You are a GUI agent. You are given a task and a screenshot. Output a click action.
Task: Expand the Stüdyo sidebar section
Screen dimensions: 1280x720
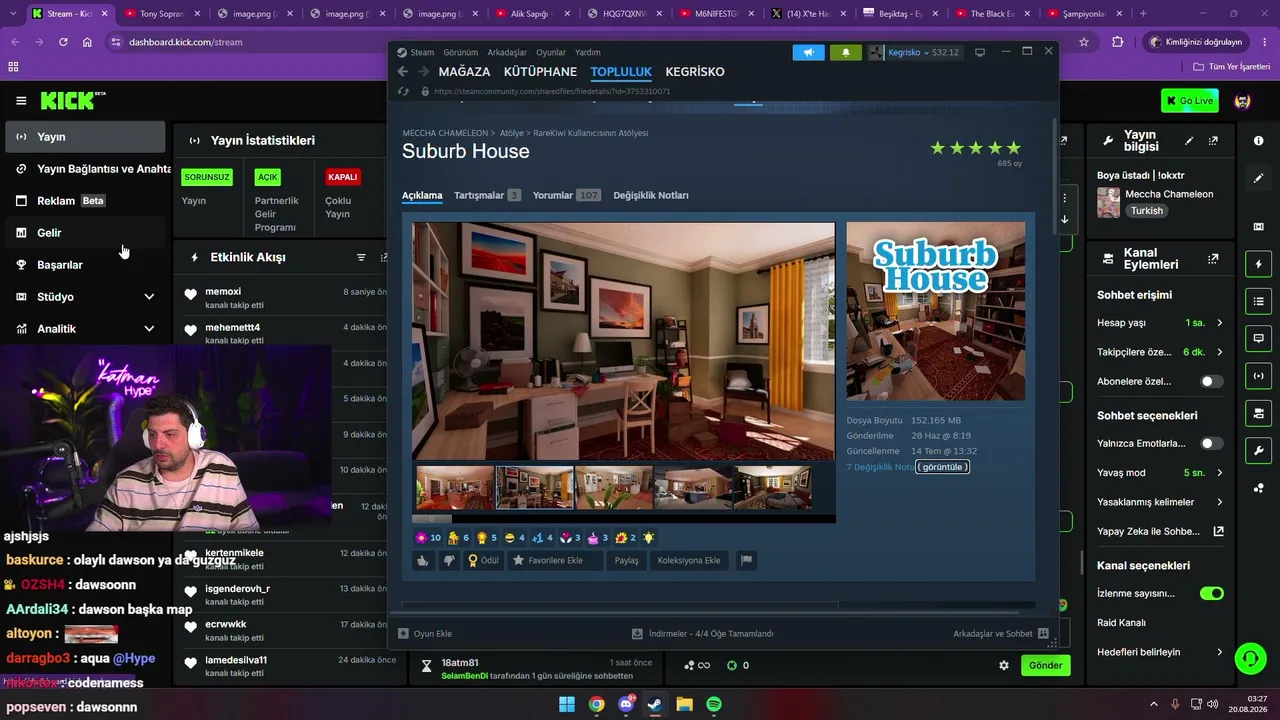(149, 297)
